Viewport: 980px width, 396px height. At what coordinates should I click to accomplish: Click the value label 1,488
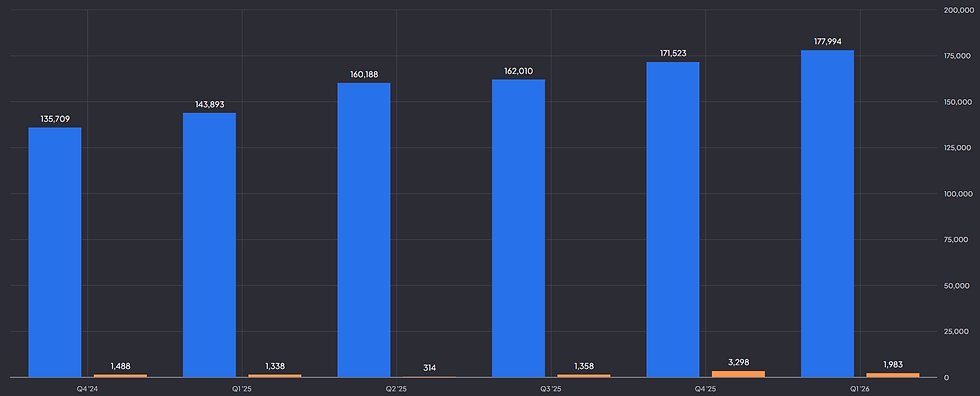pyautogui.click(x=121, y=366)
